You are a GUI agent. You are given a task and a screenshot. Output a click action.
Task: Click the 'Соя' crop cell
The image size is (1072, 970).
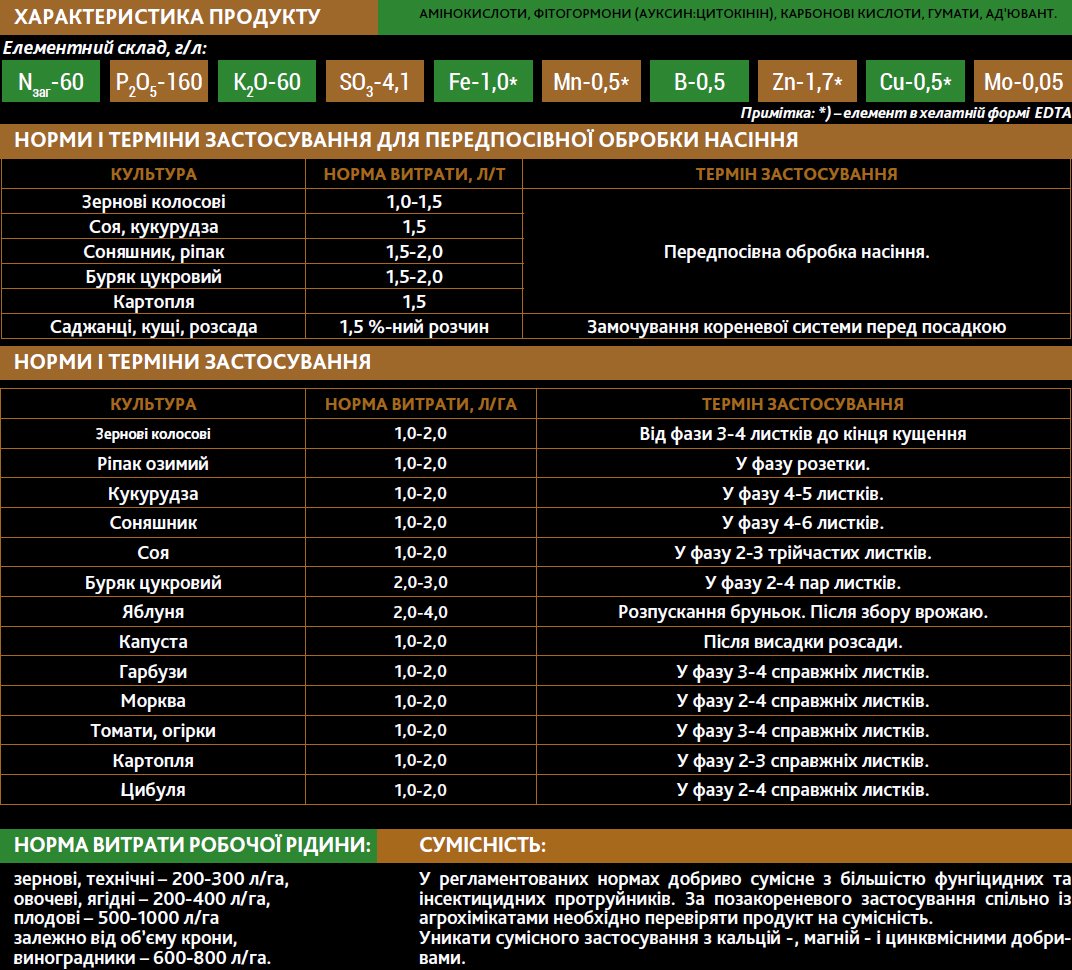click(x=153, y=552)
